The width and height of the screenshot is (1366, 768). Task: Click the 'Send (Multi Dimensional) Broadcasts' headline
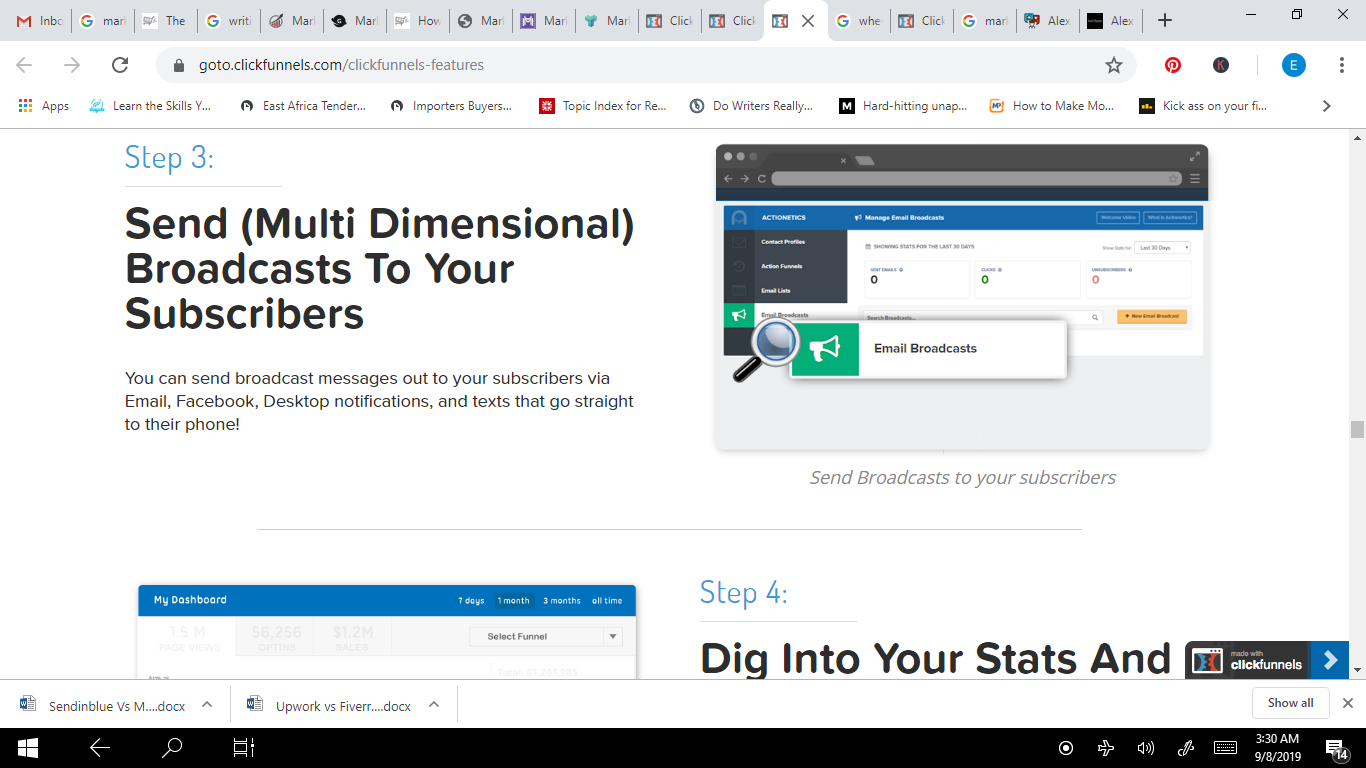(380, 269)
